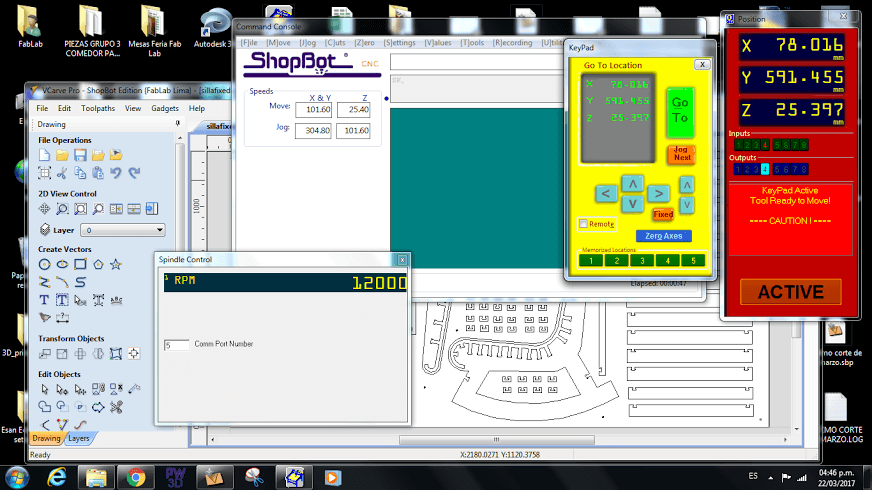
Task: Toggle Output 1 in Position window
Action: point(738,169)
